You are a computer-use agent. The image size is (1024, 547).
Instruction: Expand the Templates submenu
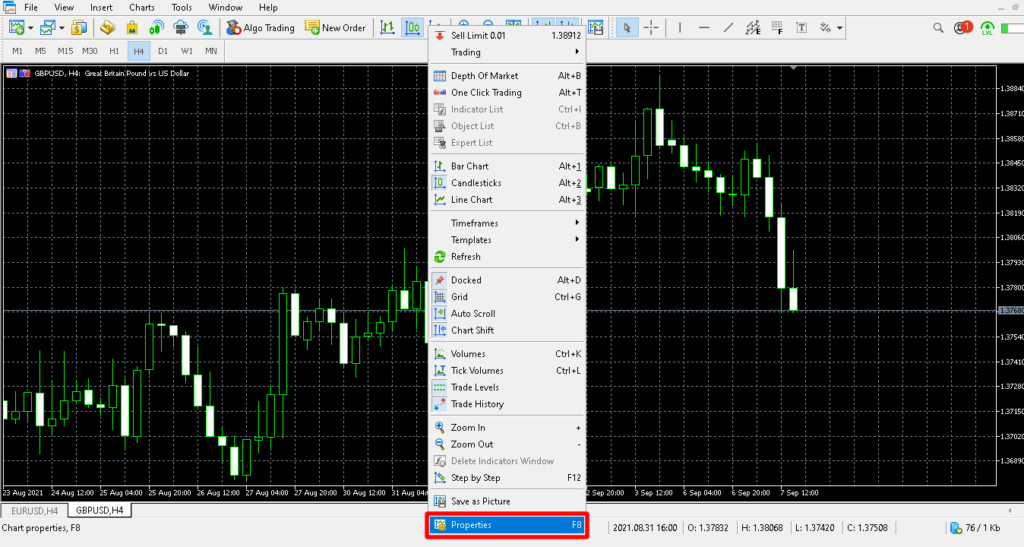coord(507,240)
